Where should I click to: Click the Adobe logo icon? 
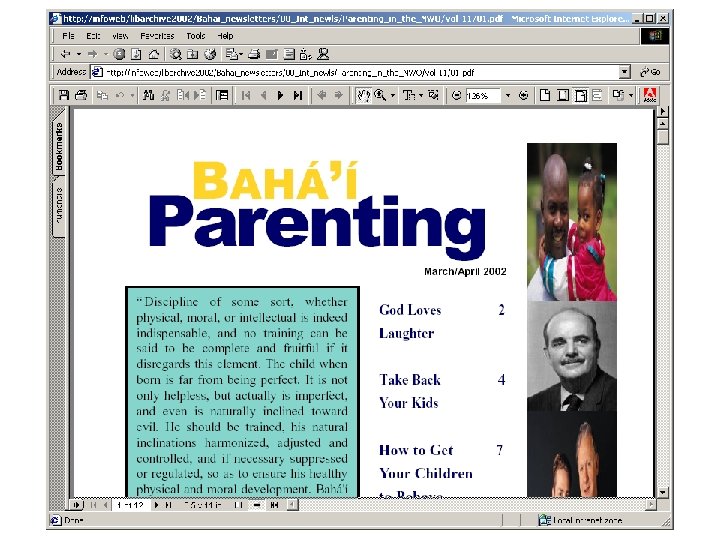coord(650,95)
